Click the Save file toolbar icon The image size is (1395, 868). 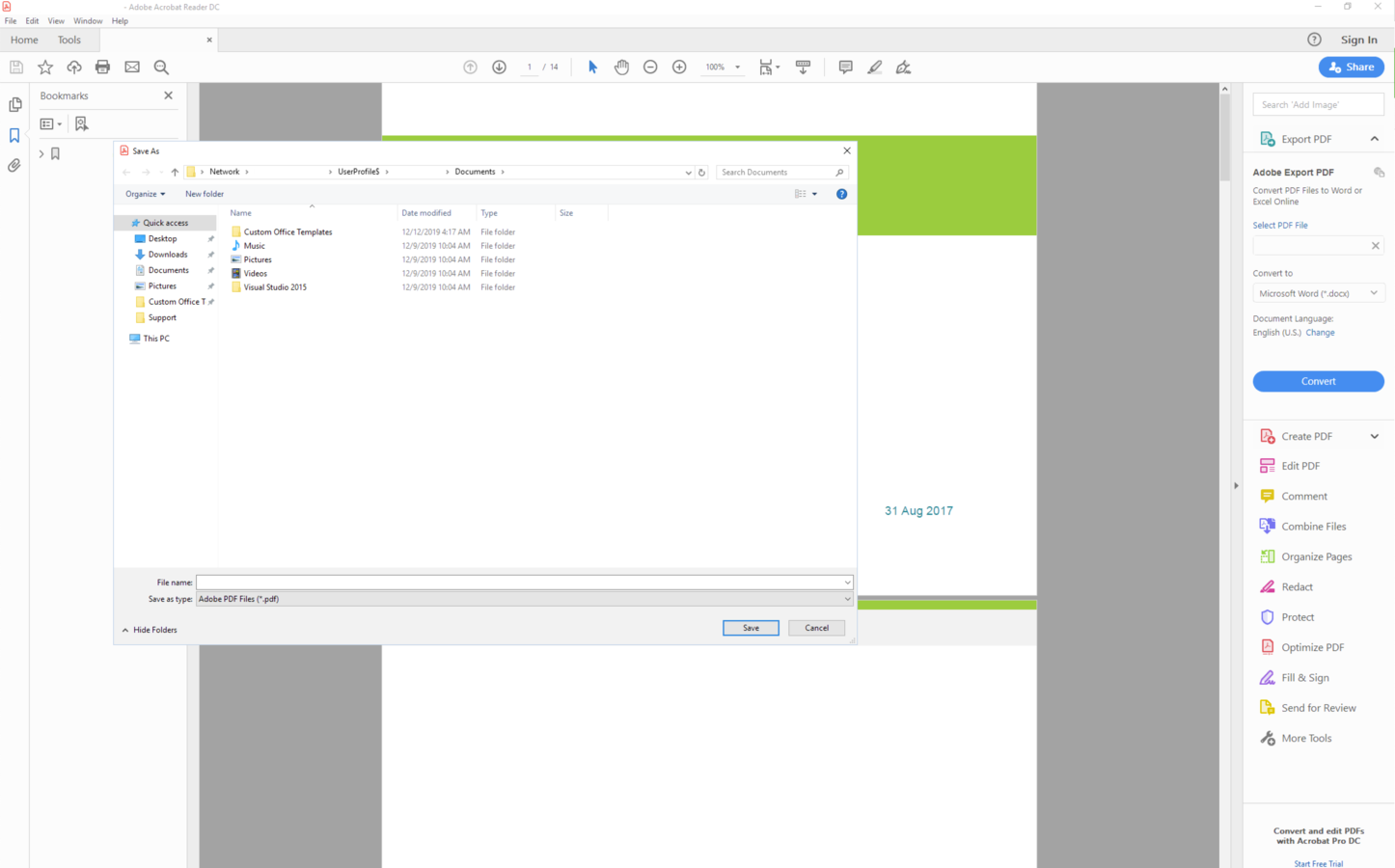click(16, 67)
